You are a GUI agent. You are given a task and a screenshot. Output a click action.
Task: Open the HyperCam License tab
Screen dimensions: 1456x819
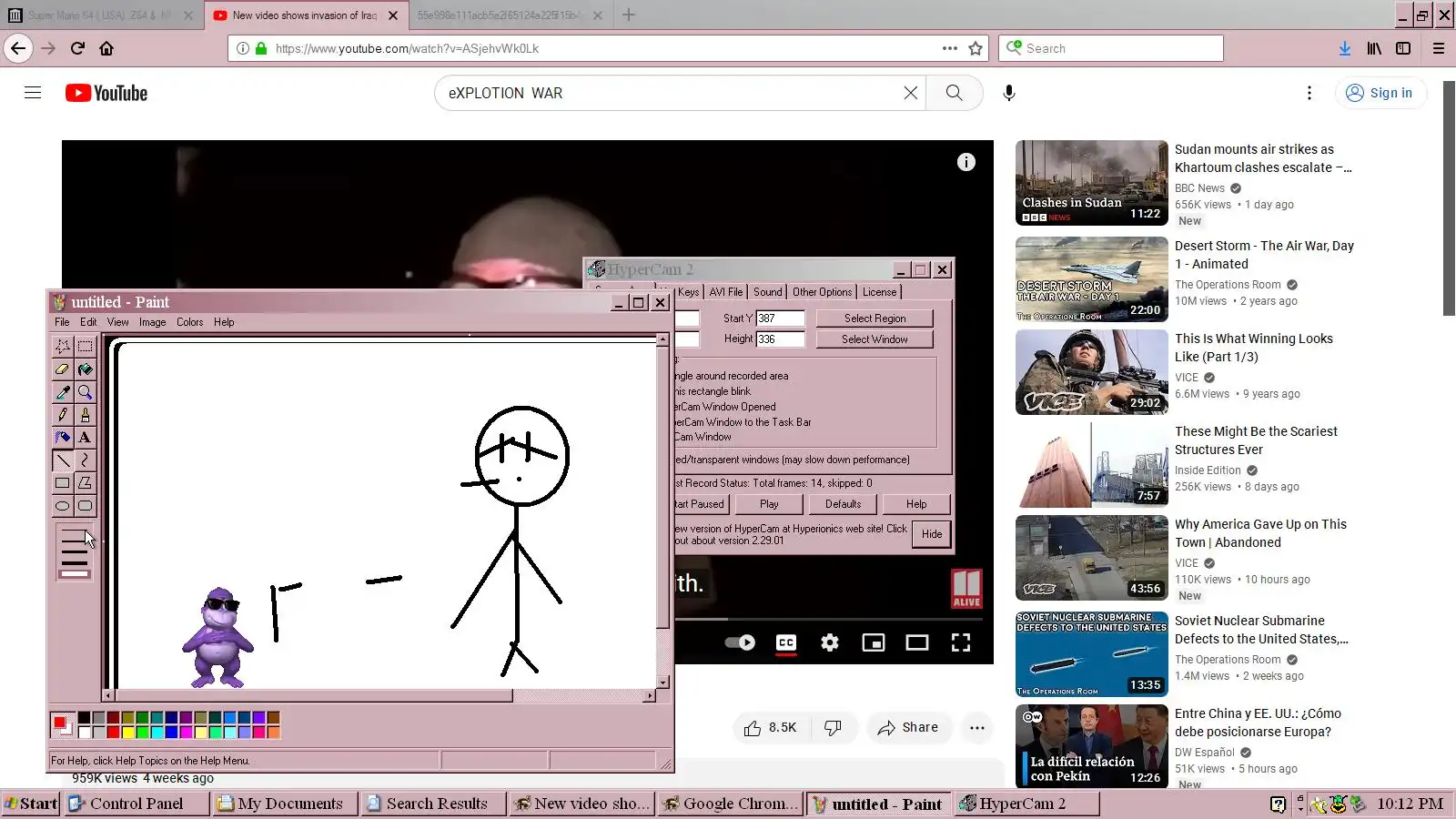(879, 292)
